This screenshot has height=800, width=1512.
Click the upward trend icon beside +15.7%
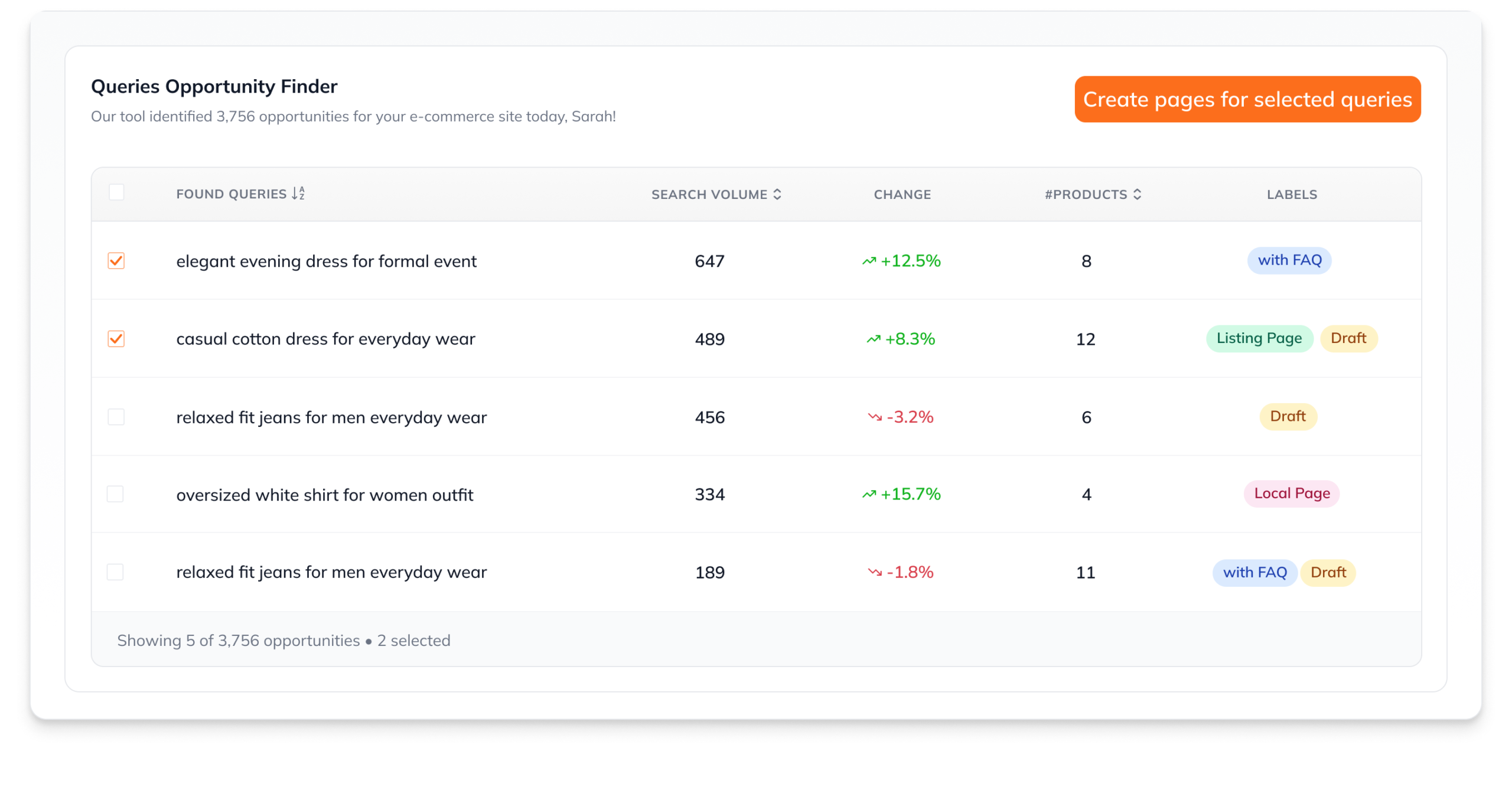click(869, 494)
